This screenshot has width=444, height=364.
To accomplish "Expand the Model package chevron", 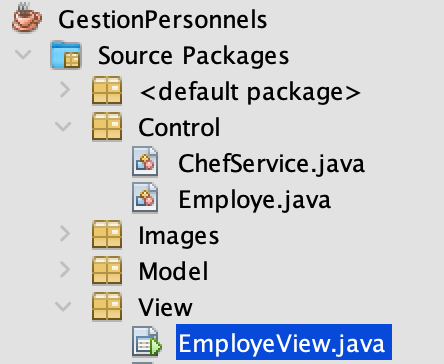I will [65, 270].
